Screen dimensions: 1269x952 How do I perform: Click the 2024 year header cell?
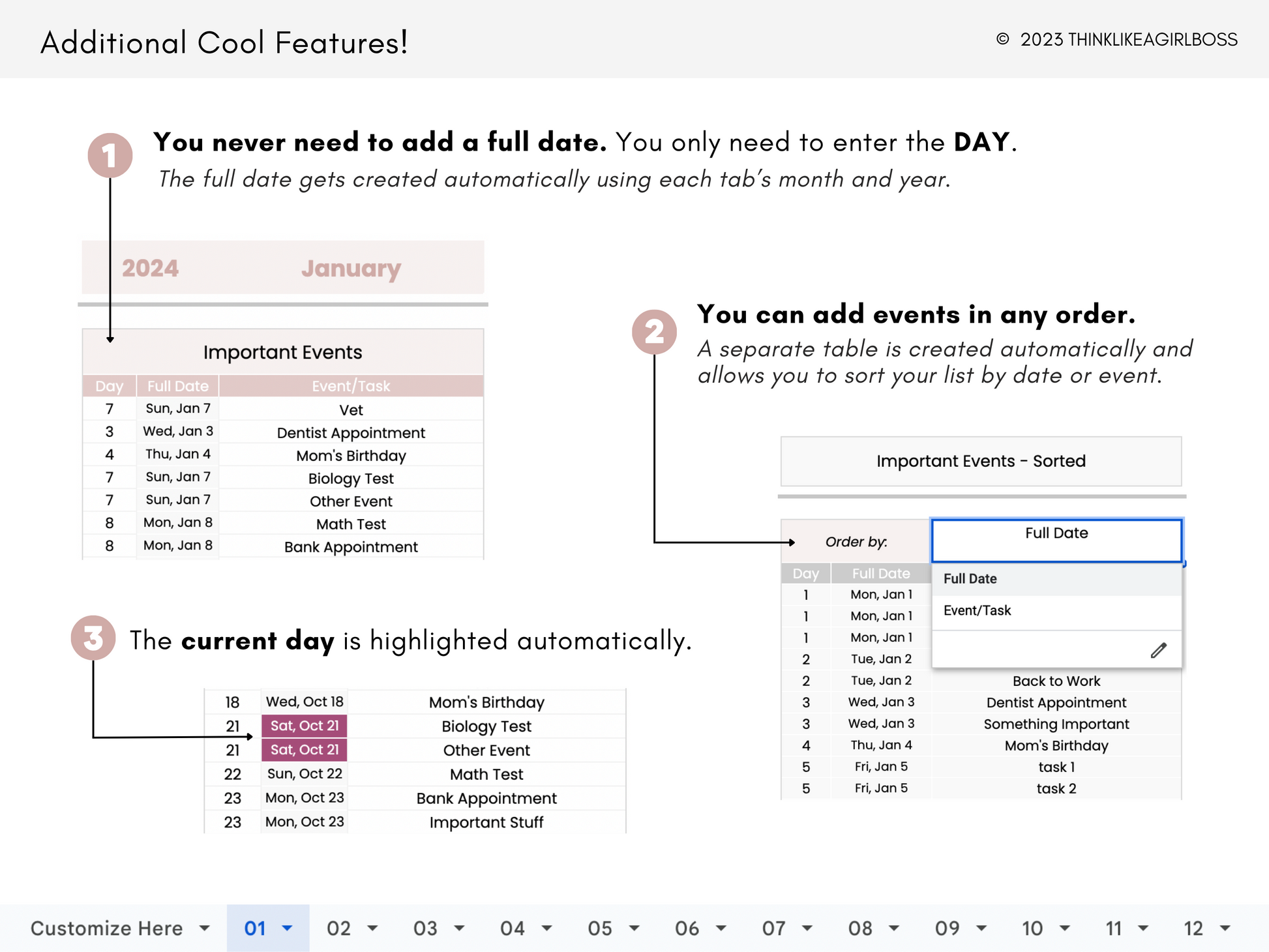(x=150, y=268)
